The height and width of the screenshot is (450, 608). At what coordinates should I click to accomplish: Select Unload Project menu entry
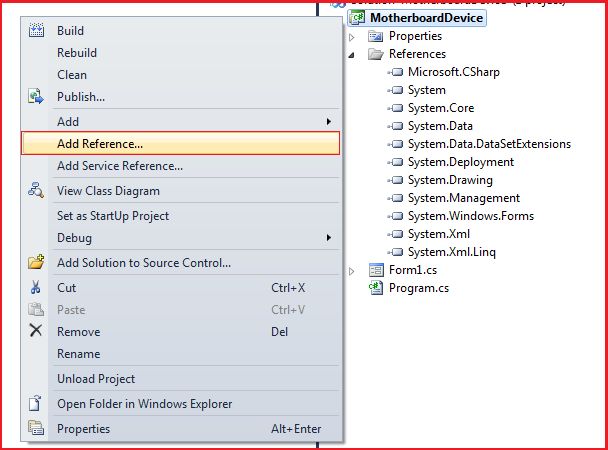[x=96, y=379]
